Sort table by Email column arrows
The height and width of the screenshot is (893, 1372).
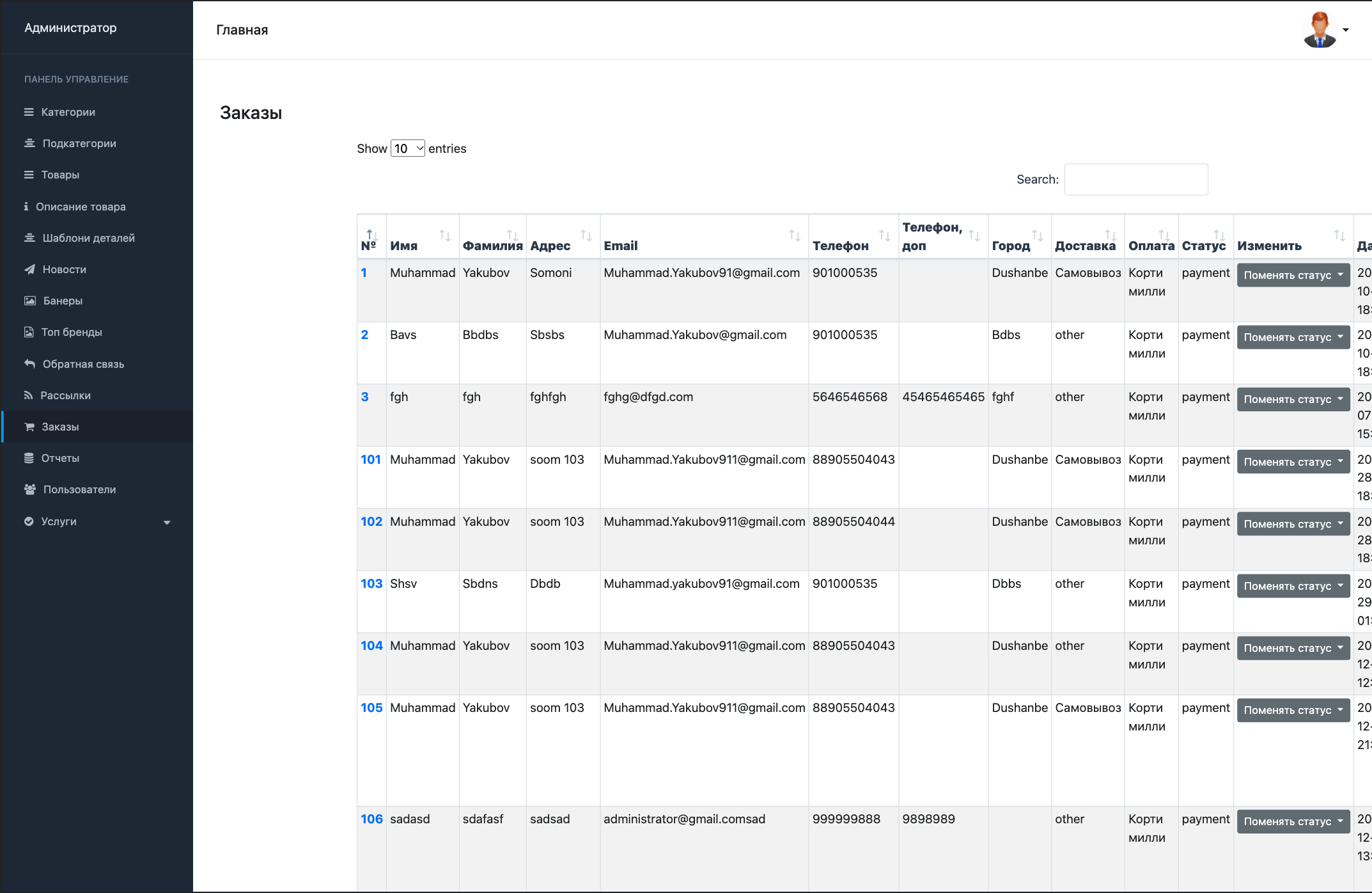pyautogui.click(x=795, y=235)
